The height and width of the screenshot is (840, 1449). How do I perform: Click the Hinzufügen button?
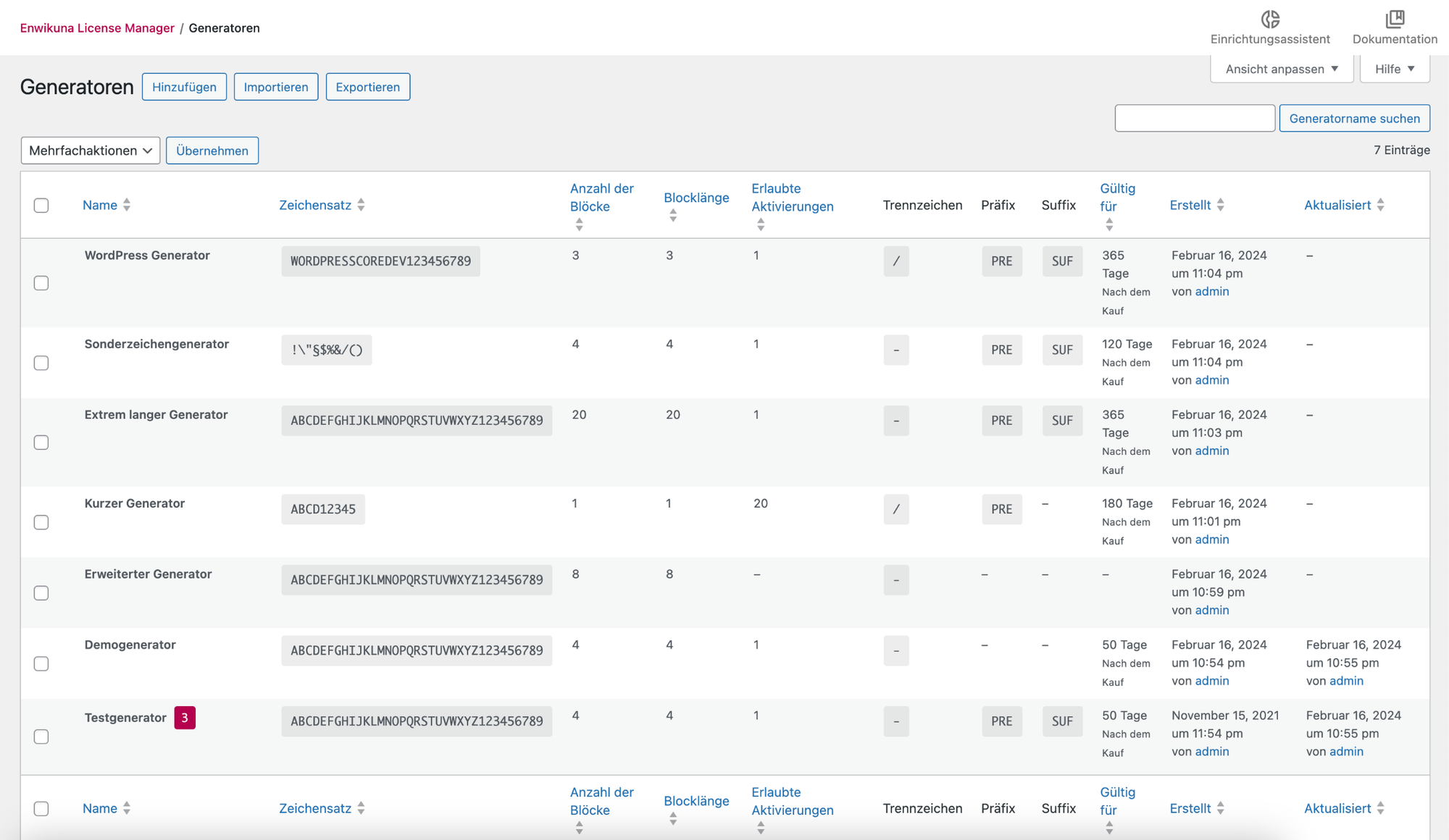(x=184, y=87)
